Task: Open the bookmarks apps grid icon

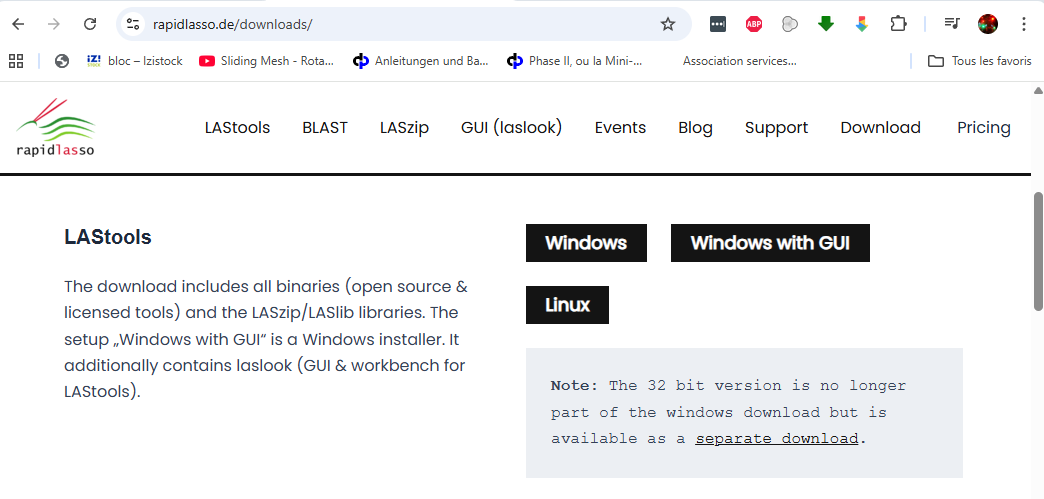Action: [16, 61]
